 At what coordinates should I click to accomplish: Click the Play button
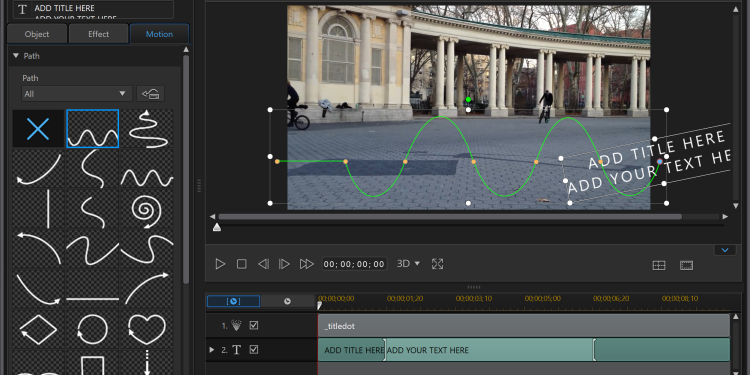220,264
